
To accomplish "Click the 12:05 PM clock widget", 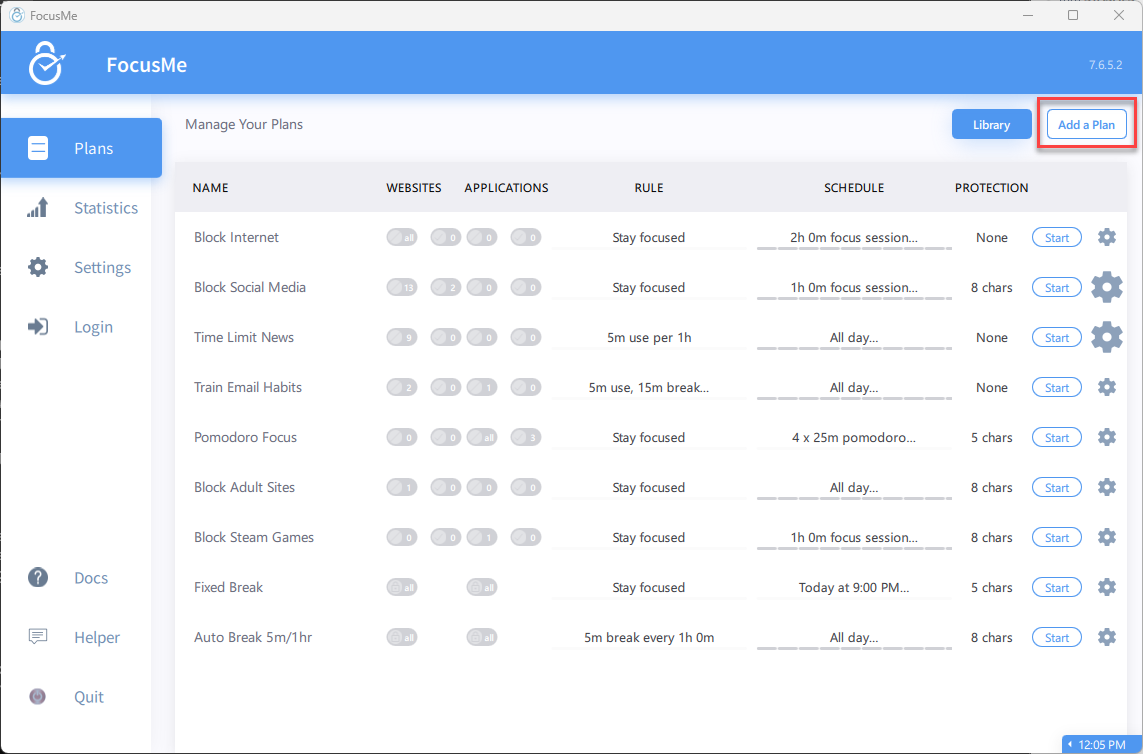I will coord(1101,745).
